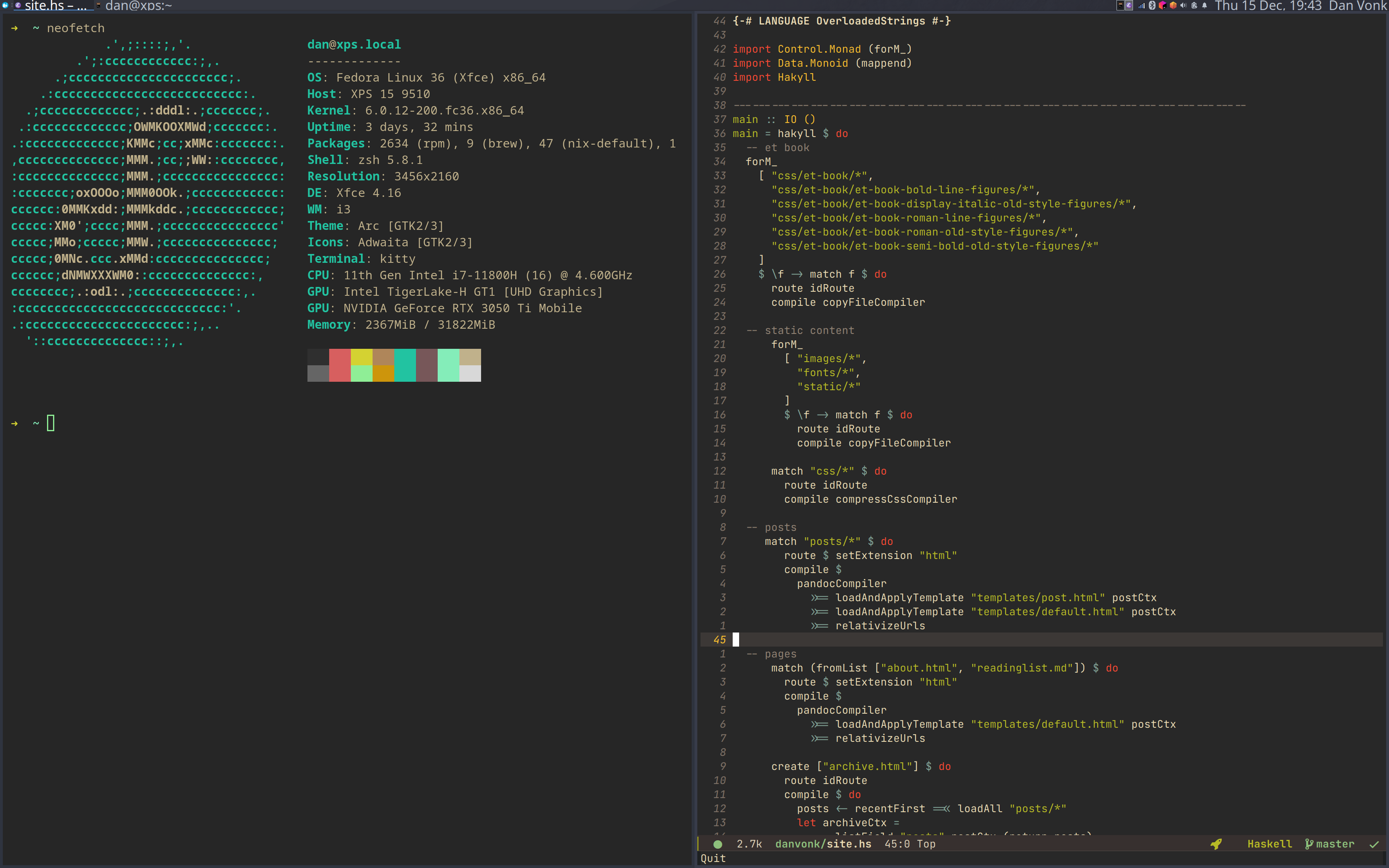Click the Emacs icon in the system tray
This screenshot has width=1389, height=868.
[x=1129, y=5]
